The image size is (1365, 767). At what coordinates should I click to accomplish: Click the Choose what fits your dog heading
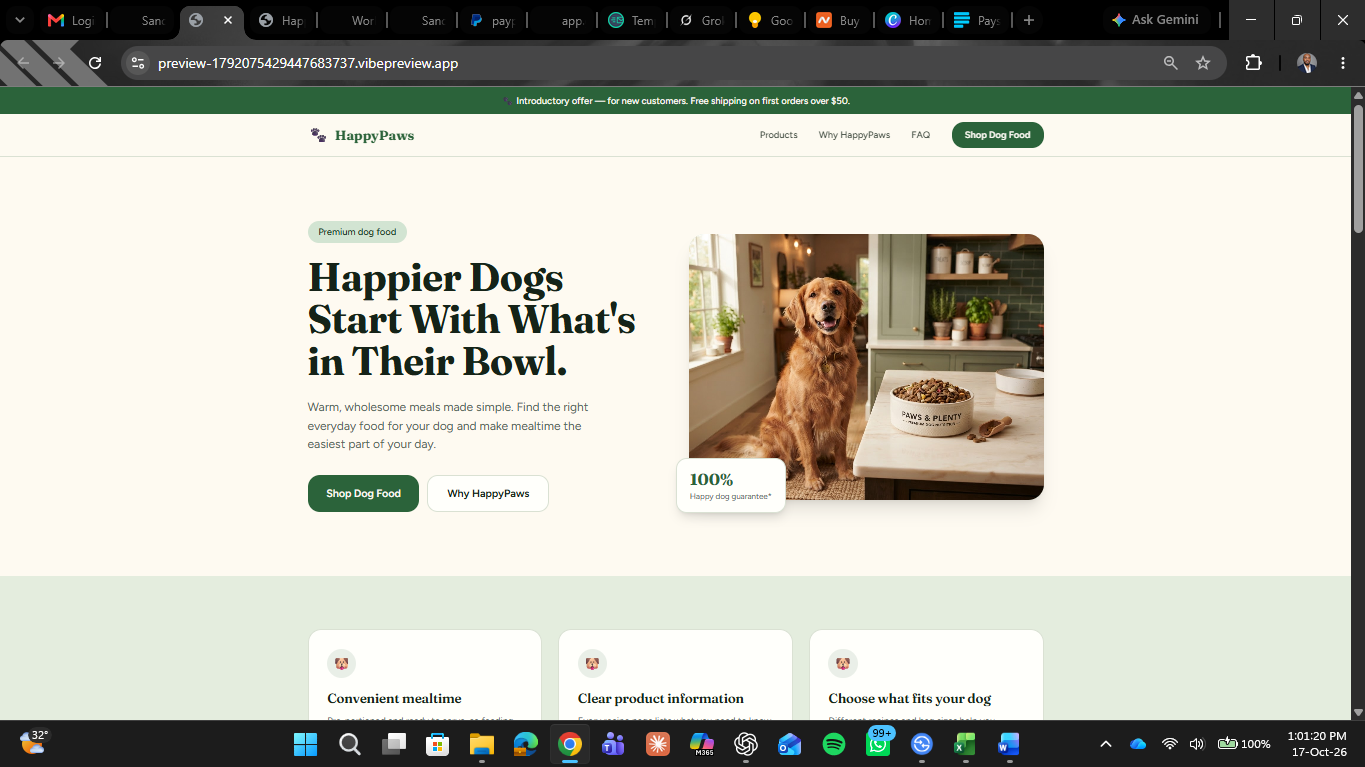(x=910, y=698)
